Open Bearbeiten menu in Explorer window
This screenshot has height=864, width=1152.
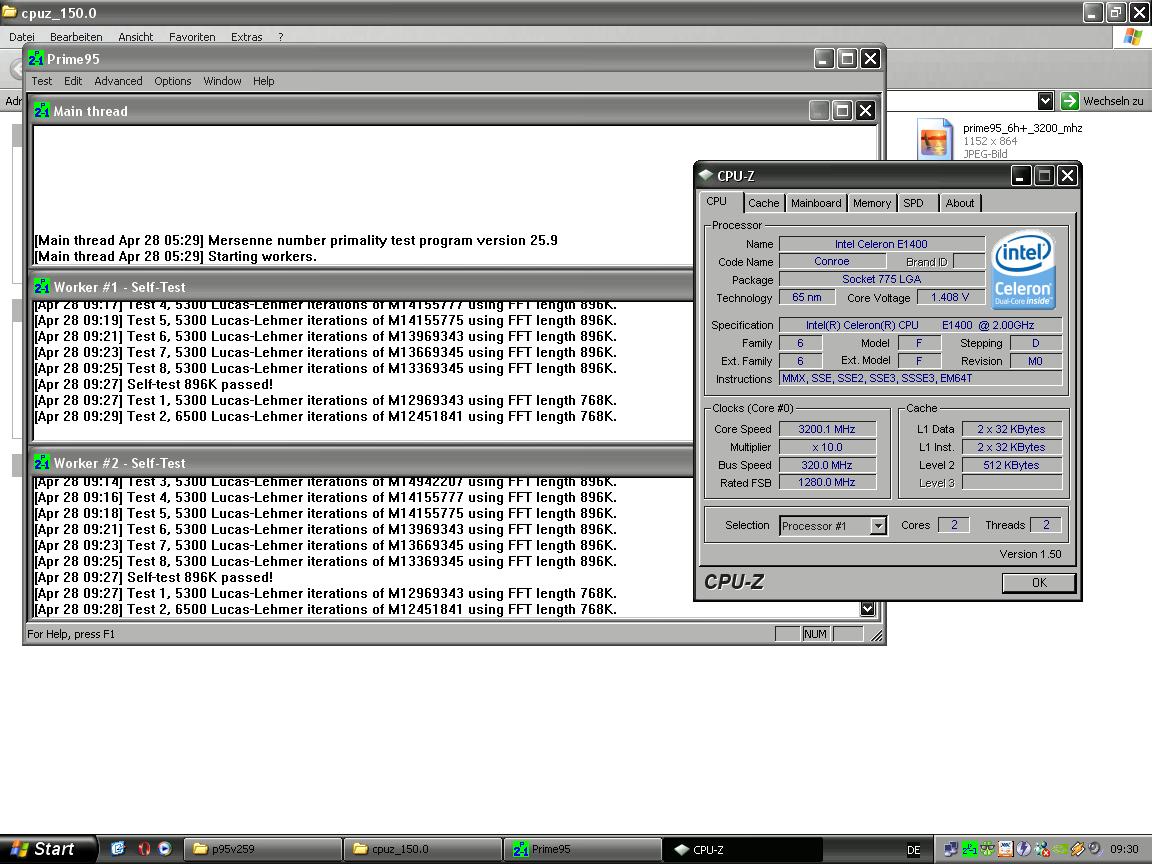coord(76,37)
